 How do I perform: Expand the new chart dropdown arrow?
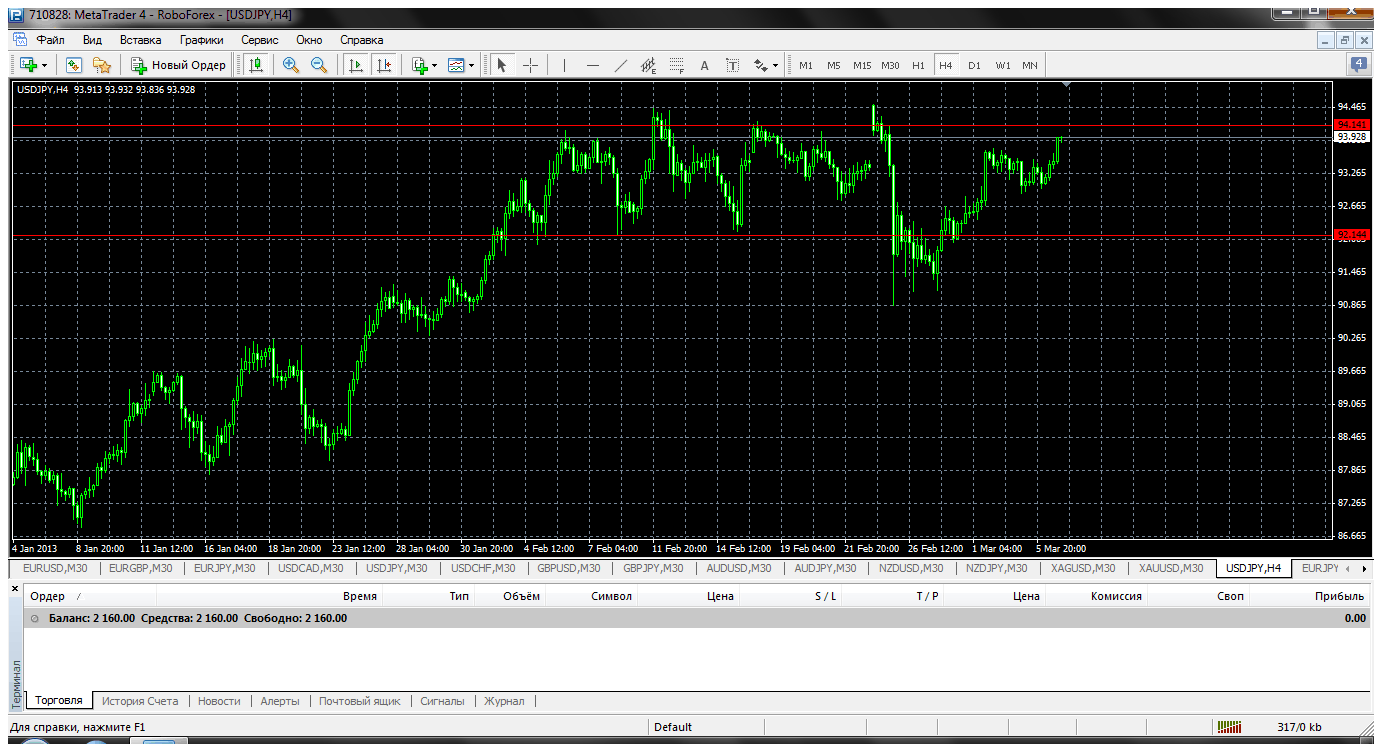44,65
